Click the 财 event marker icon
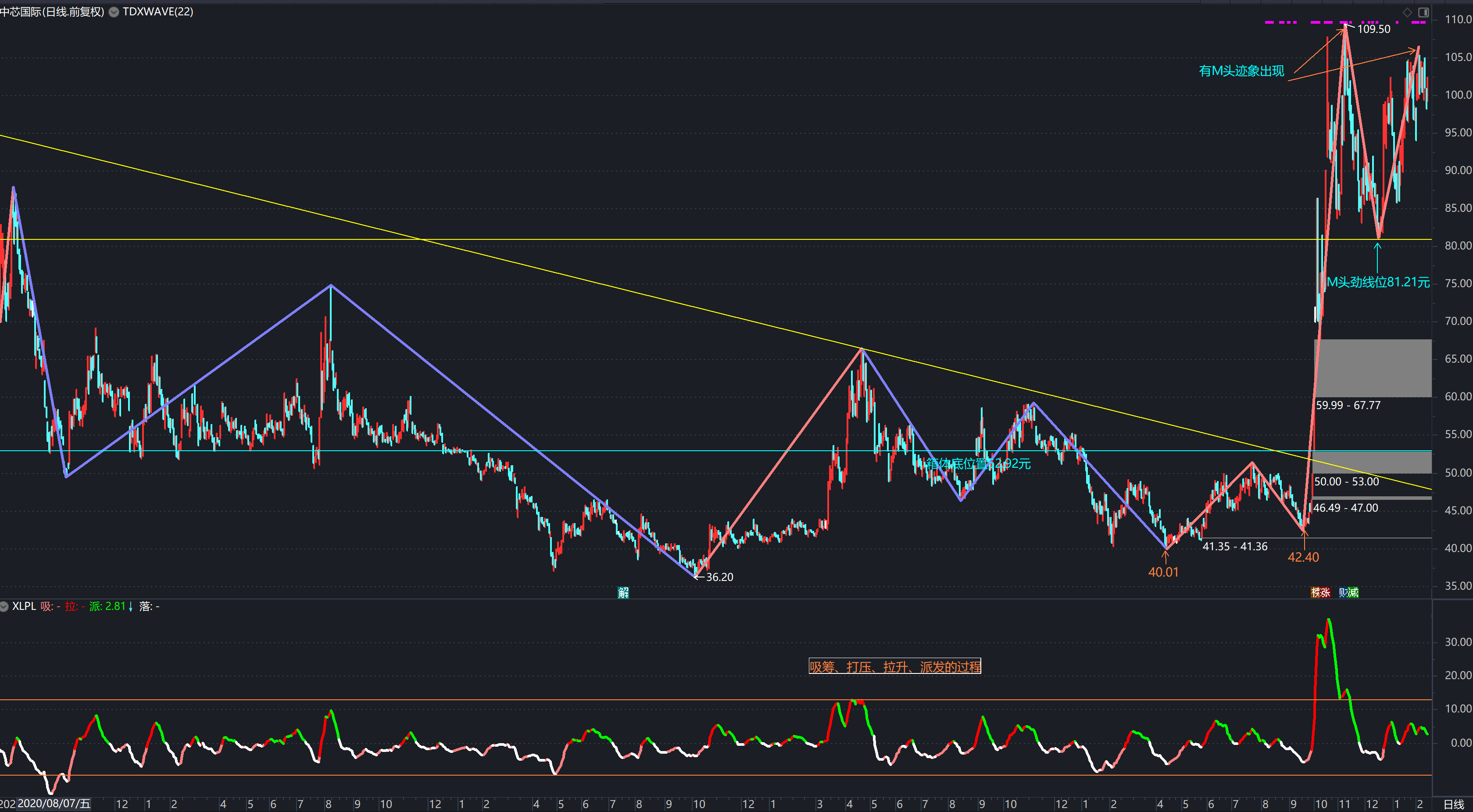1473x812 pixels. coord(1344,593)
